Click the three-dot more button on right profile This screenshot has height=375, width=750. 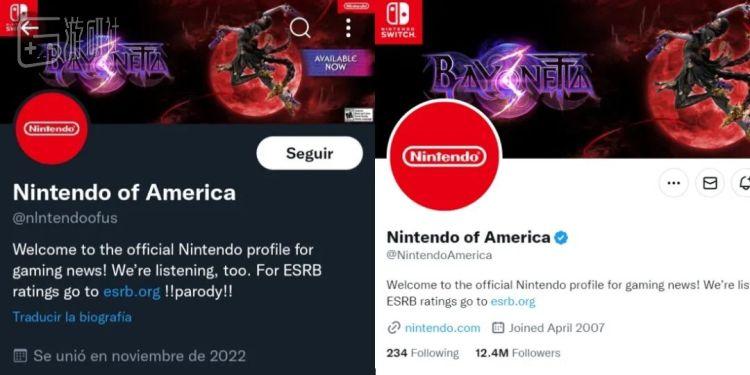click(673, 183)
